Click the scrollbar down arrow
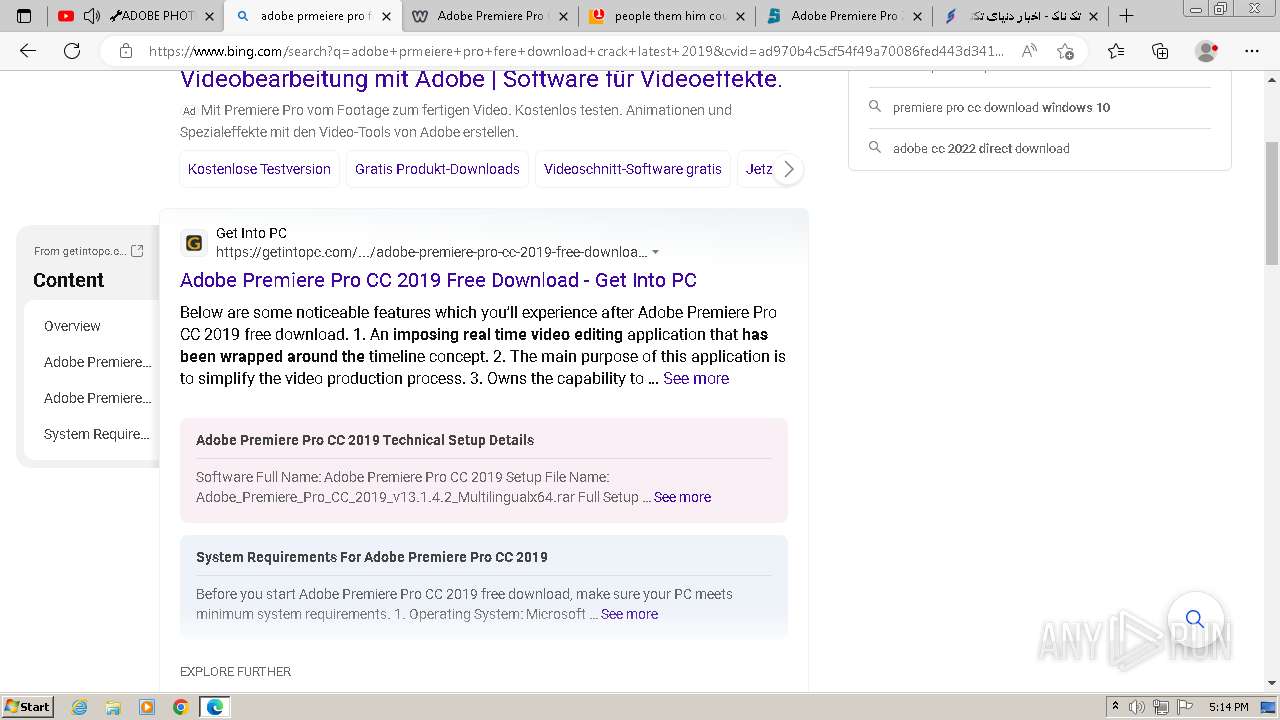The height and width of the screenshot is (720, 1280). pyautogui.click(x=1271, y=683)
